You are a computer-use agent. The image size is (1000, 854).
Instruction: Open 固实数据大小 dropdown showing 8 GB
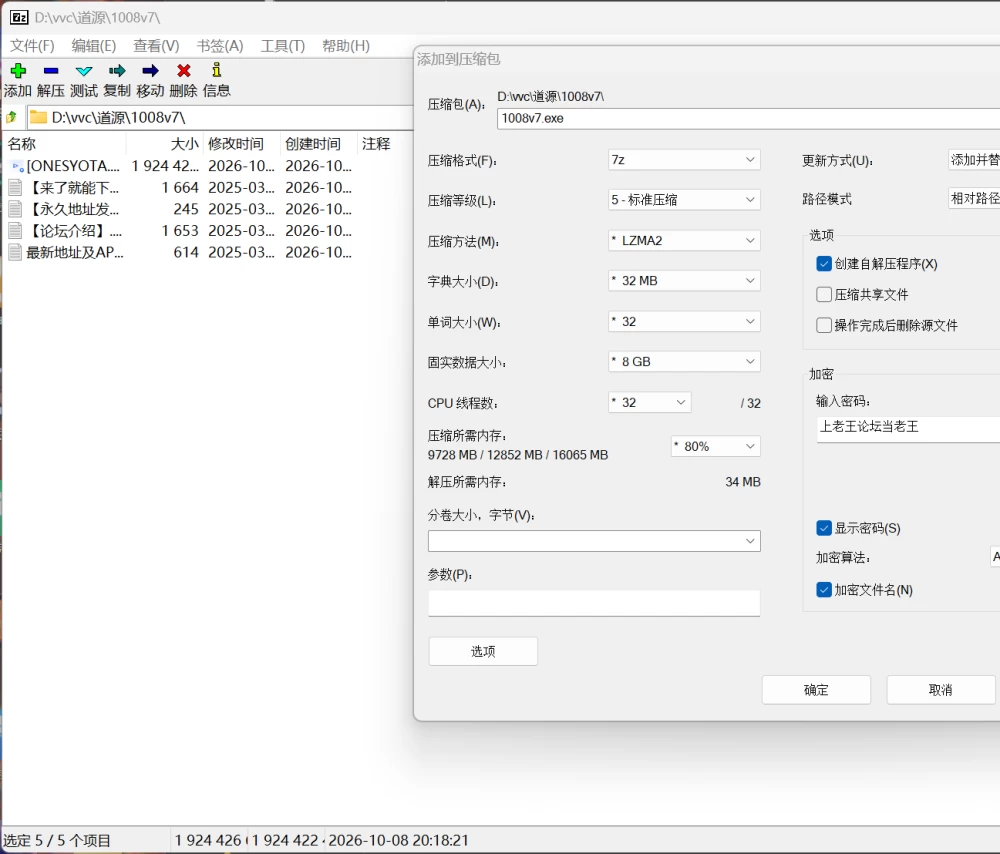pos(684,362)
